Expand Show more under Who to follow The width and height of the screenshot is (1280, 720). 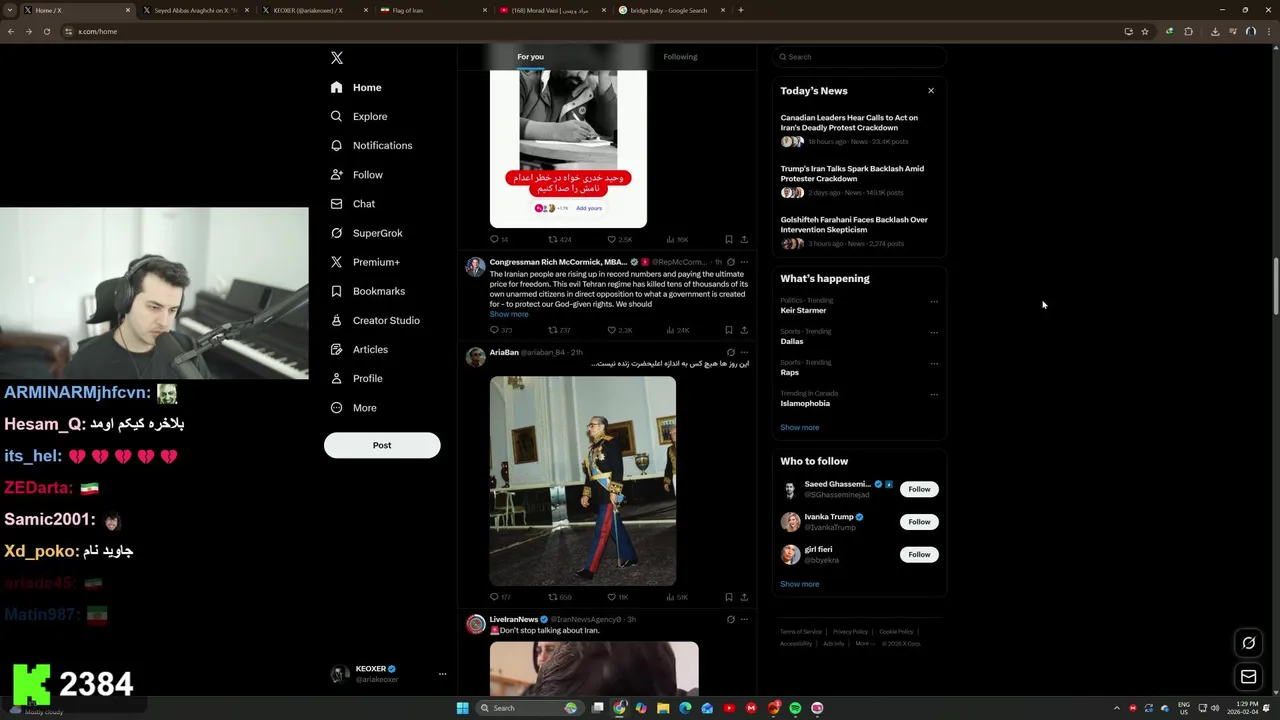800,584
